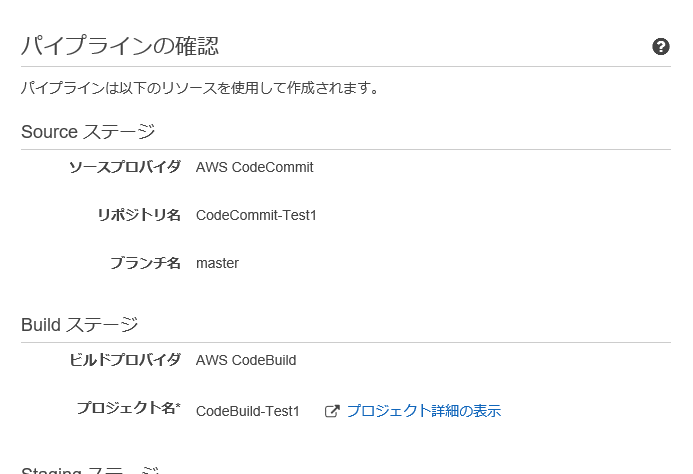Select the AWS CodeBuild provider value
693x474 pixels.
point(246,360)
